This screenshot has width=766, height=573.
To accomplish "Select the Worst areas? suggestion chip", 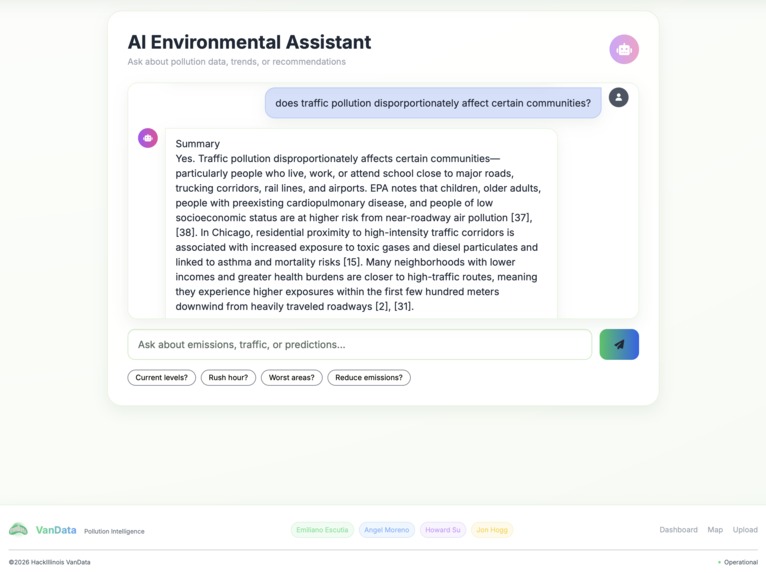I will pyautogui.click(x=292, y=378).
